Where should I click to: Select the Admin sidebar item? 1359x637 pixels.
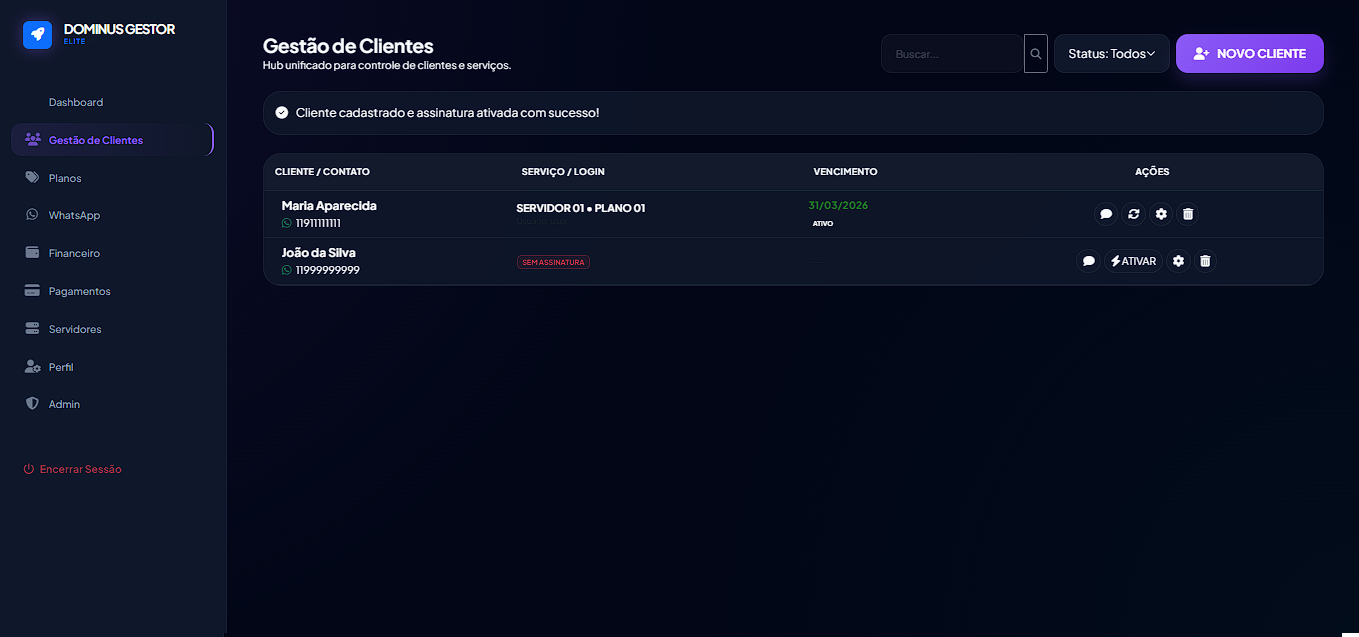tap(64, 405)
